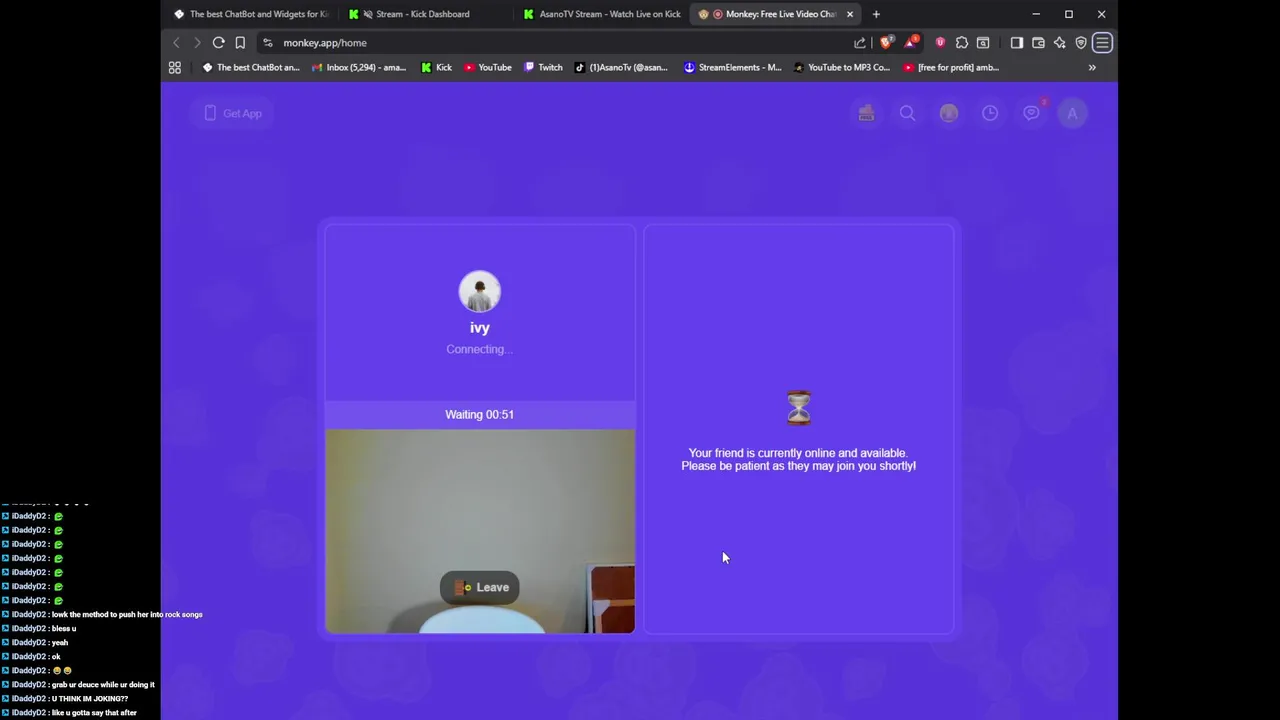Close the Monkey browser tab
This screenshot has height=720, width=1280.
(x=850, y=14)
